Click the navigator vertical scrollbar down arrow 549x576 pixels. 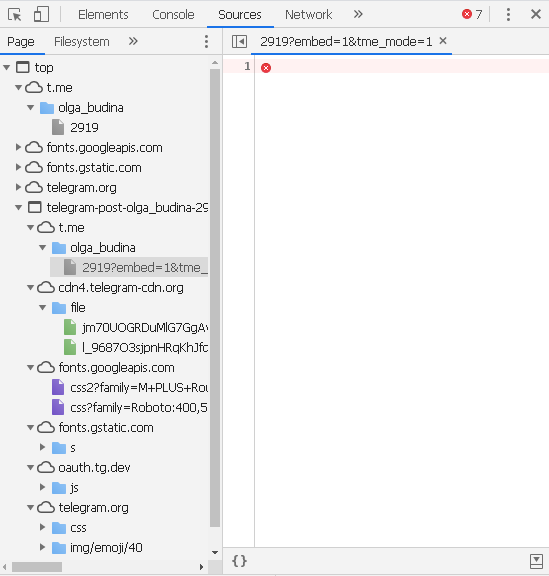coord(215,552)
